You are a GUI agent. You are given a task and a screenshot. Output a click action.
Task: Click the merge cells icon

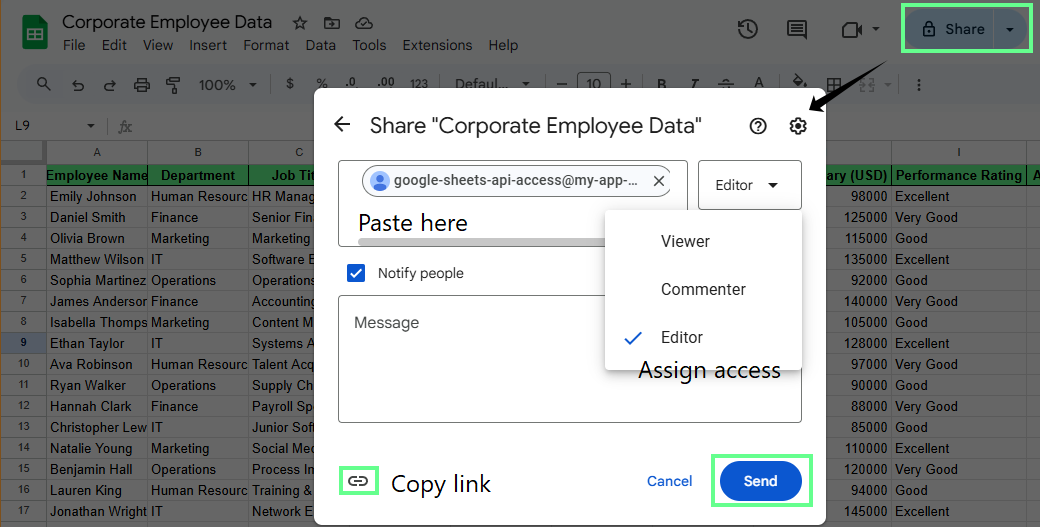[867, 85]
